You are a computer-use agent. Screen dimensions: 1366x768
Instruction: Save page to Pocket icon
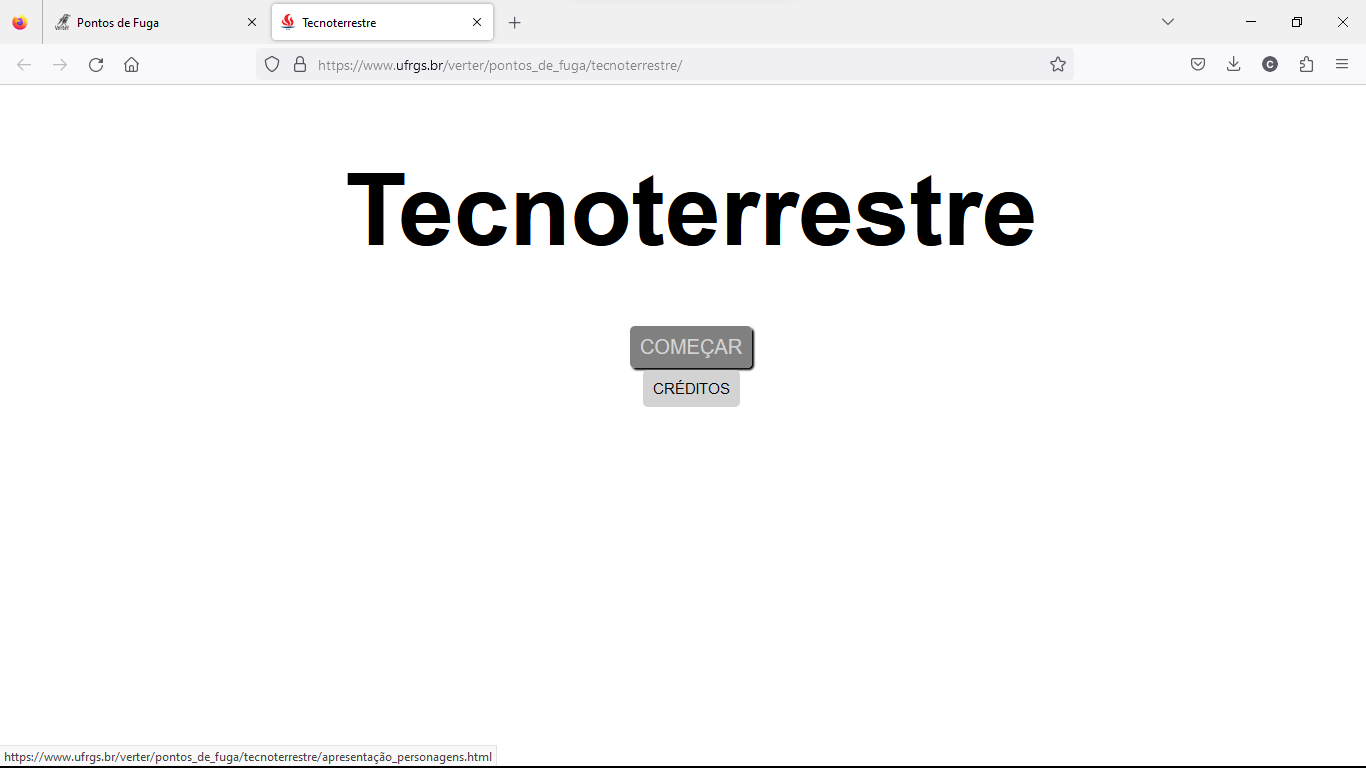pos(1198,65)
